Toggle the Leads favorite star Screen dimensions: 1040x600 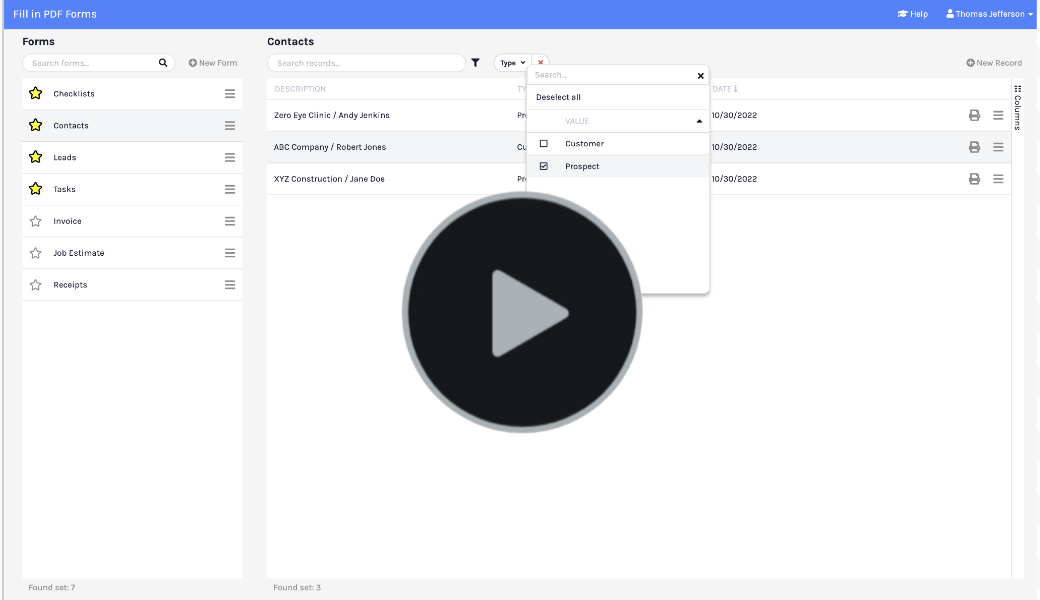[x=36, y=158]
